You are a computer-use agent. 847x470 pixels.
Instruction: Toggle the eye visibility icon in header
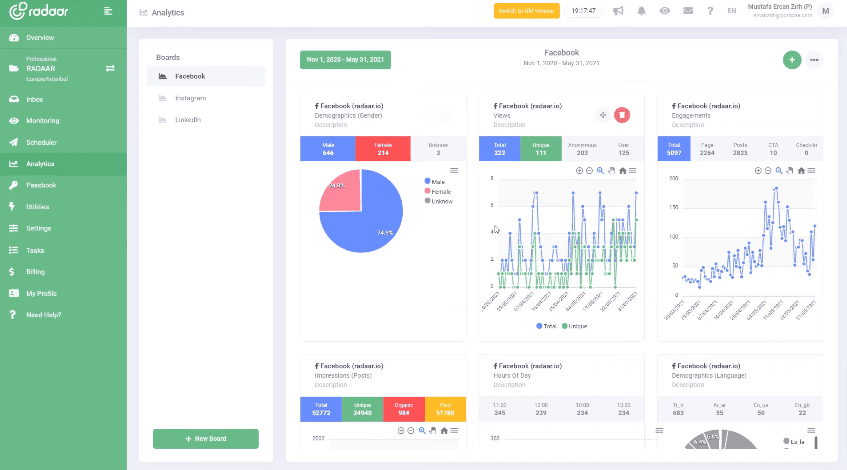pos(664,11)
